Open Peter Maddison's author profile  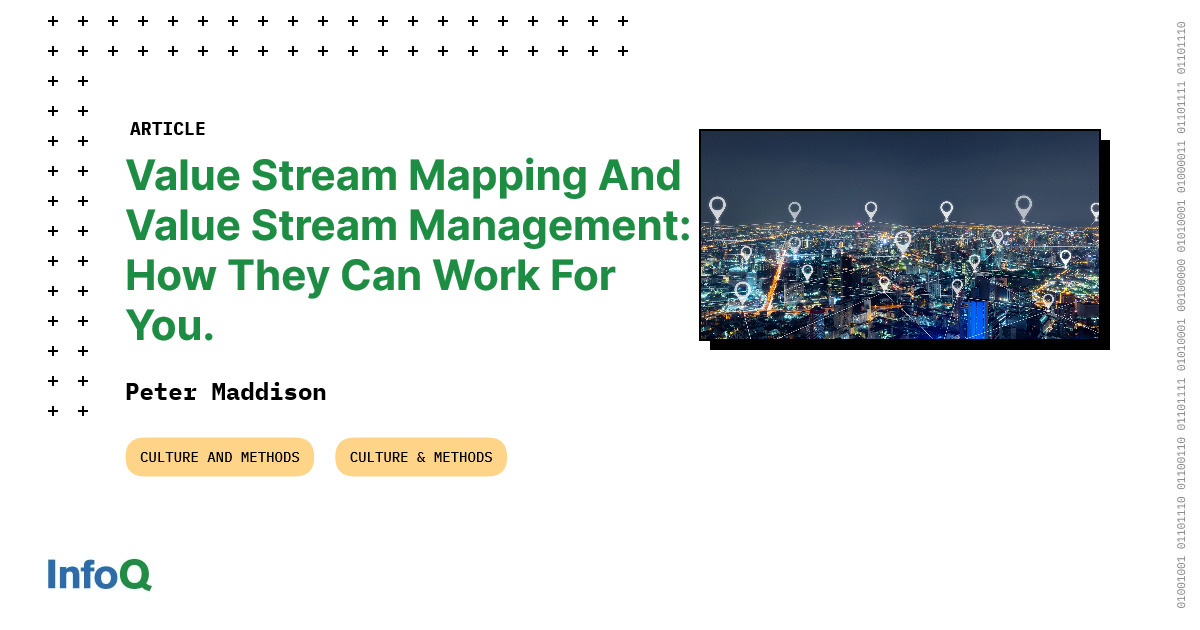pos(225,392)
